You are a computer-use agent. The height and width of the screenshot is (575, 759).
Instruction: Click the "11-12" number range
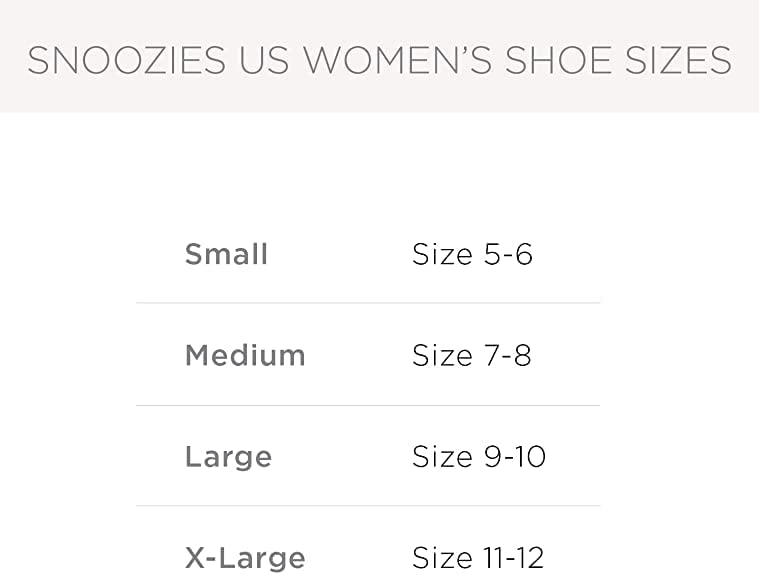click(x=514, y=556)
